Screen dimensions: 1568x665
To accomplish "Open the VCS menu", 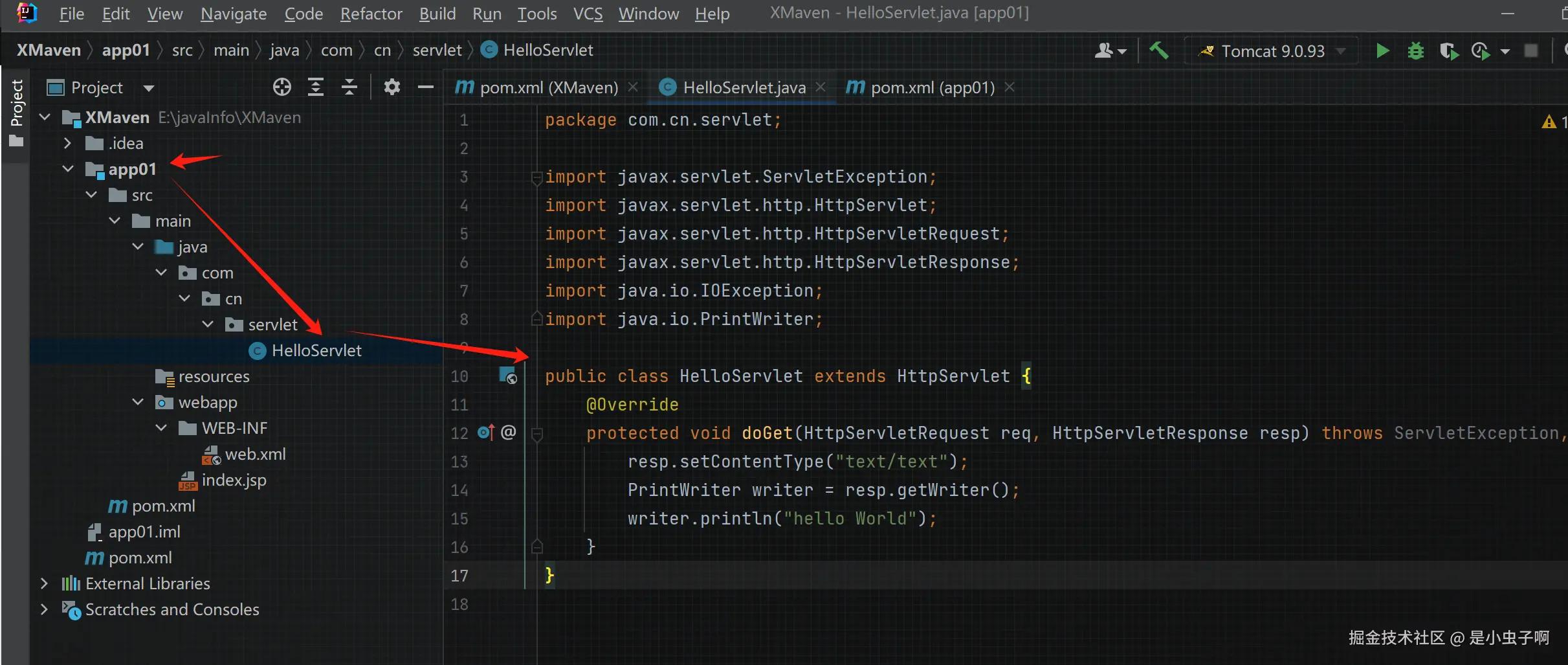I will pos(588,14).
